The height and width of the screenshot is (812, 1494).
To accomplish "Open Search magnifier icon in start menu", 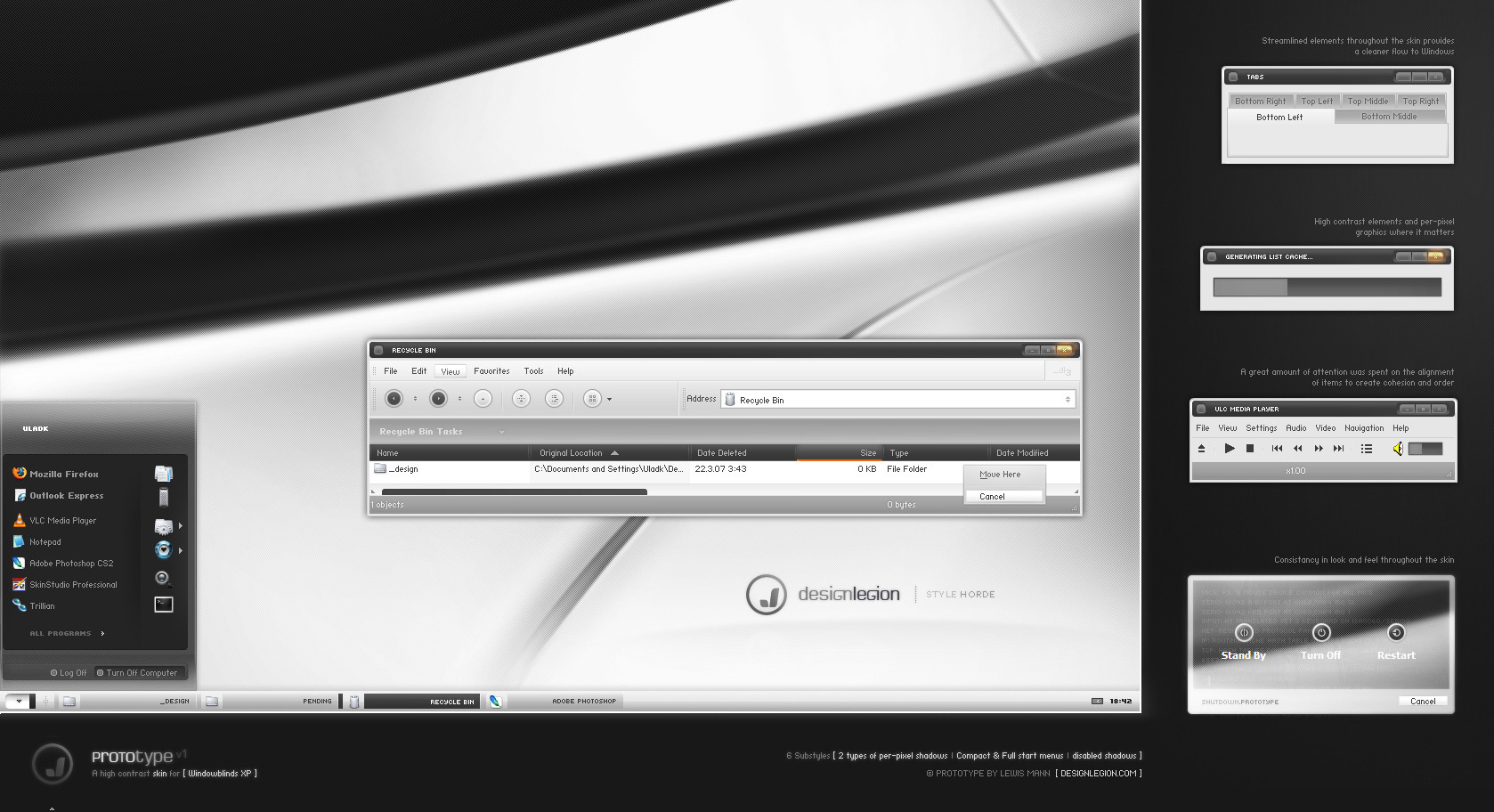I will pyautogui.click(x=164, y=579).
